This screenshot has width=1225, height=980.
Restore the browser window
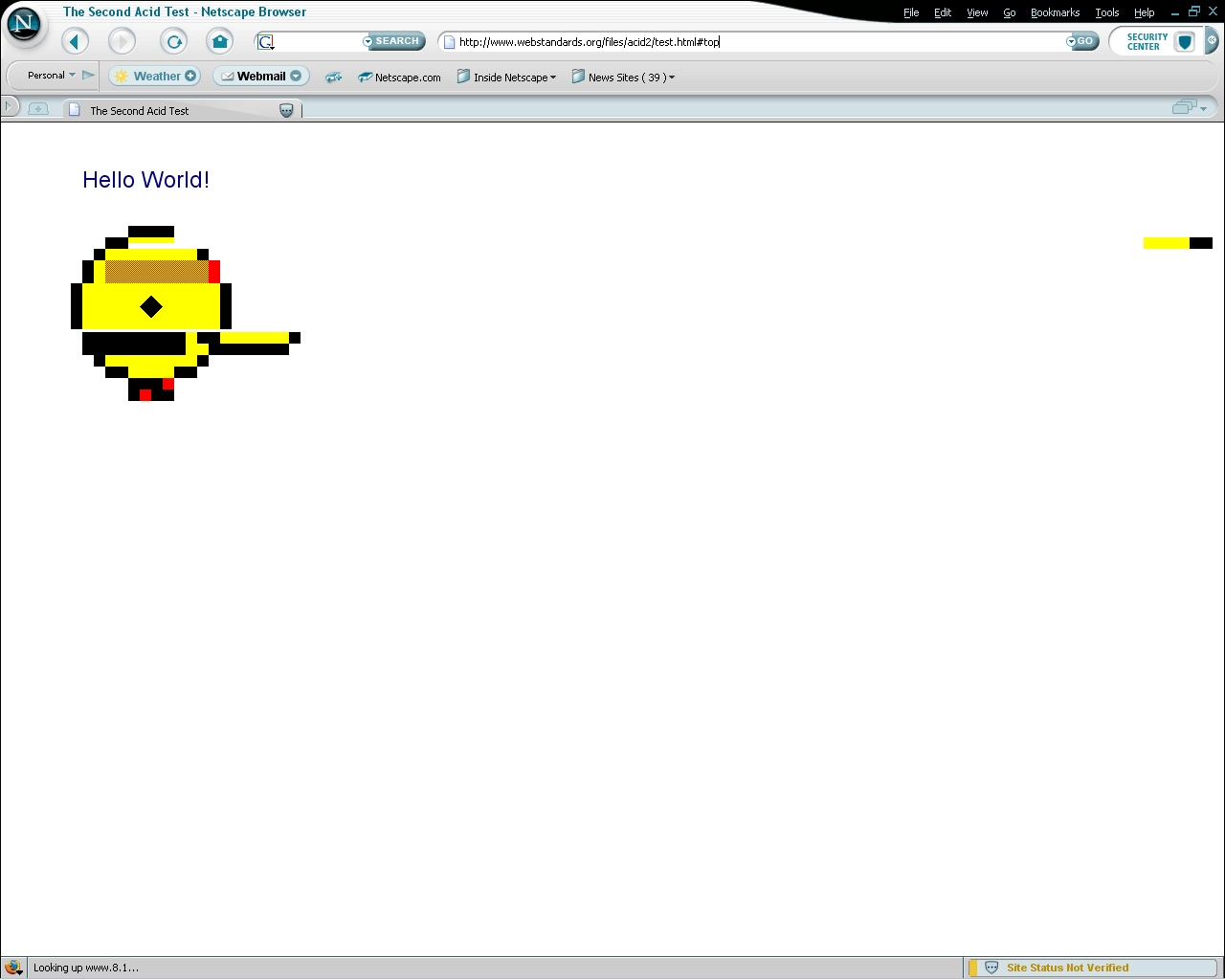click(x=1194, y=11)
